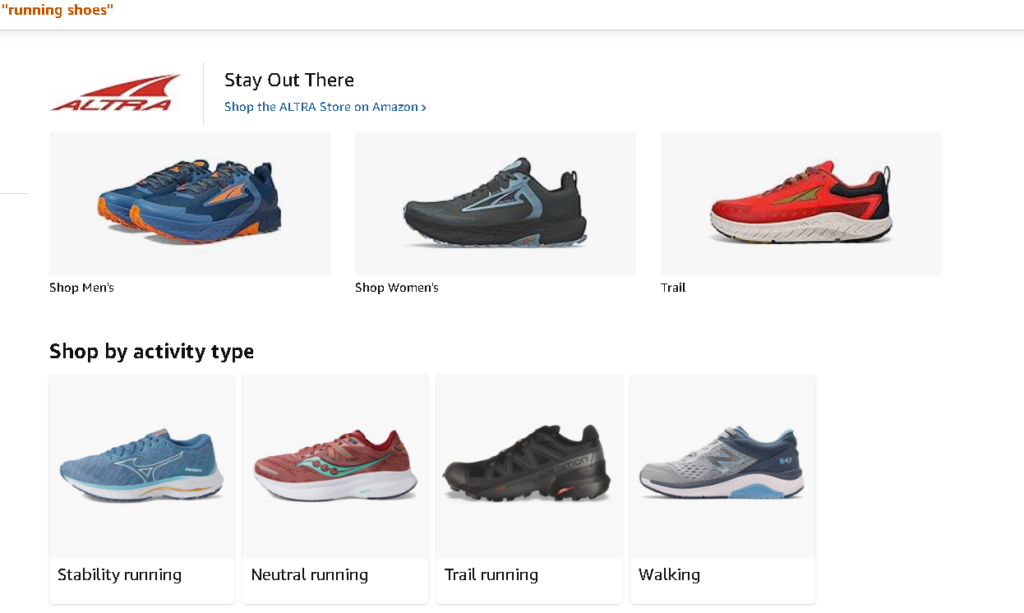Screen dimensions: 1024x613
Task: Click the Trail label under red shoe
Action: [x=673, y=287]
